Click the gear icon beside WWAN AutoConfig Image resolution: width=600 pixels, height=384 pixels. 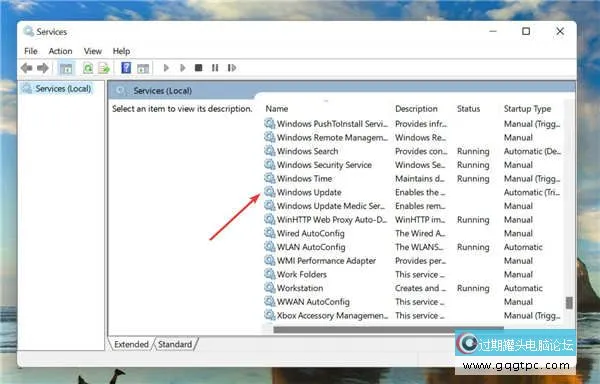tap(270, 301)
